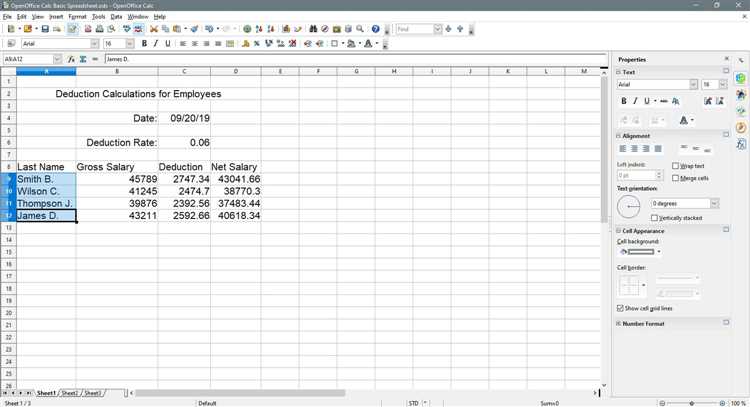Click the Format Paintbrush icon
This screenshot has height=407, width=750.
point(194,29)
